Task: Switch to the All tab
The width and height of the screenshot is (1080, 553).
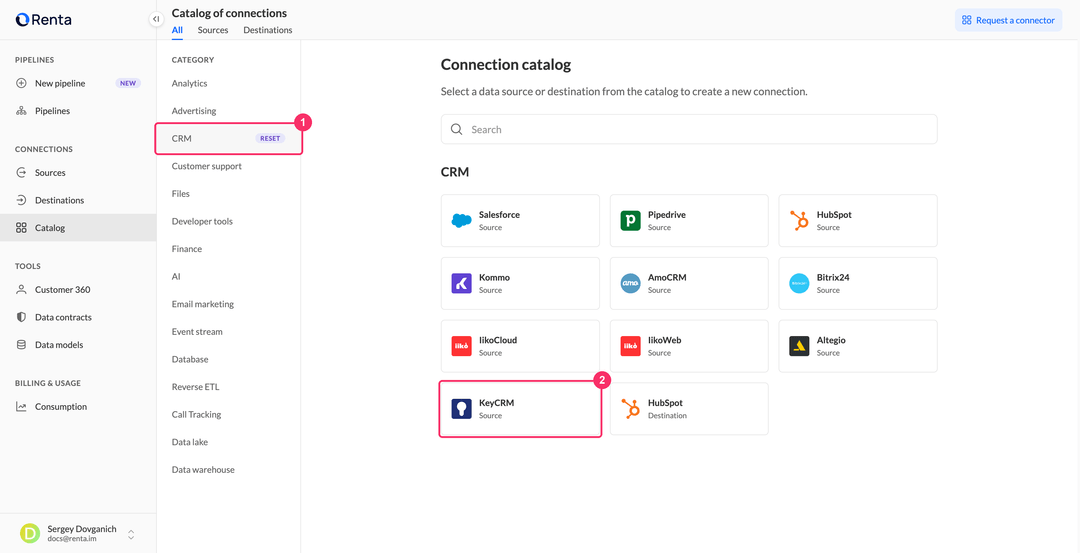Action: tap(177, 30)
